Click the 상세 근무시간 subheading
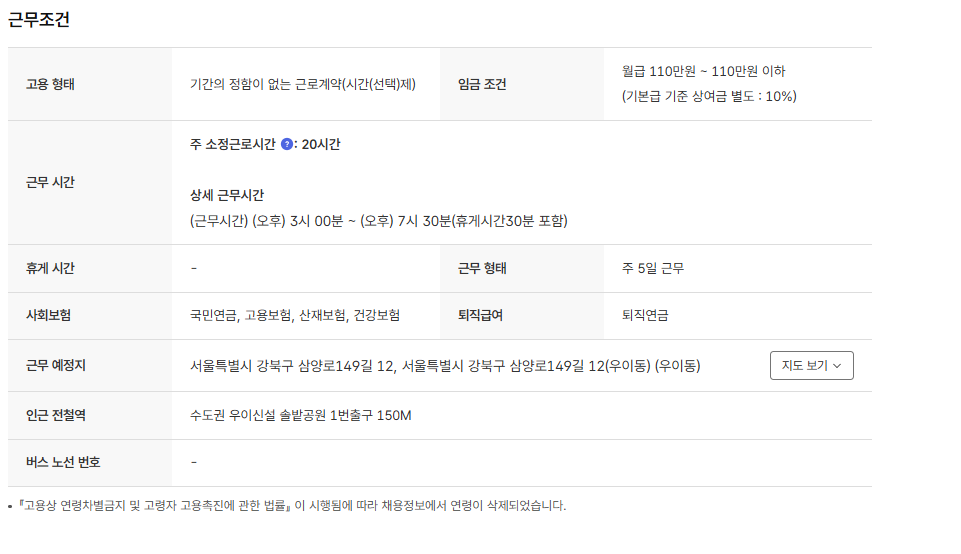 [226, 195]
